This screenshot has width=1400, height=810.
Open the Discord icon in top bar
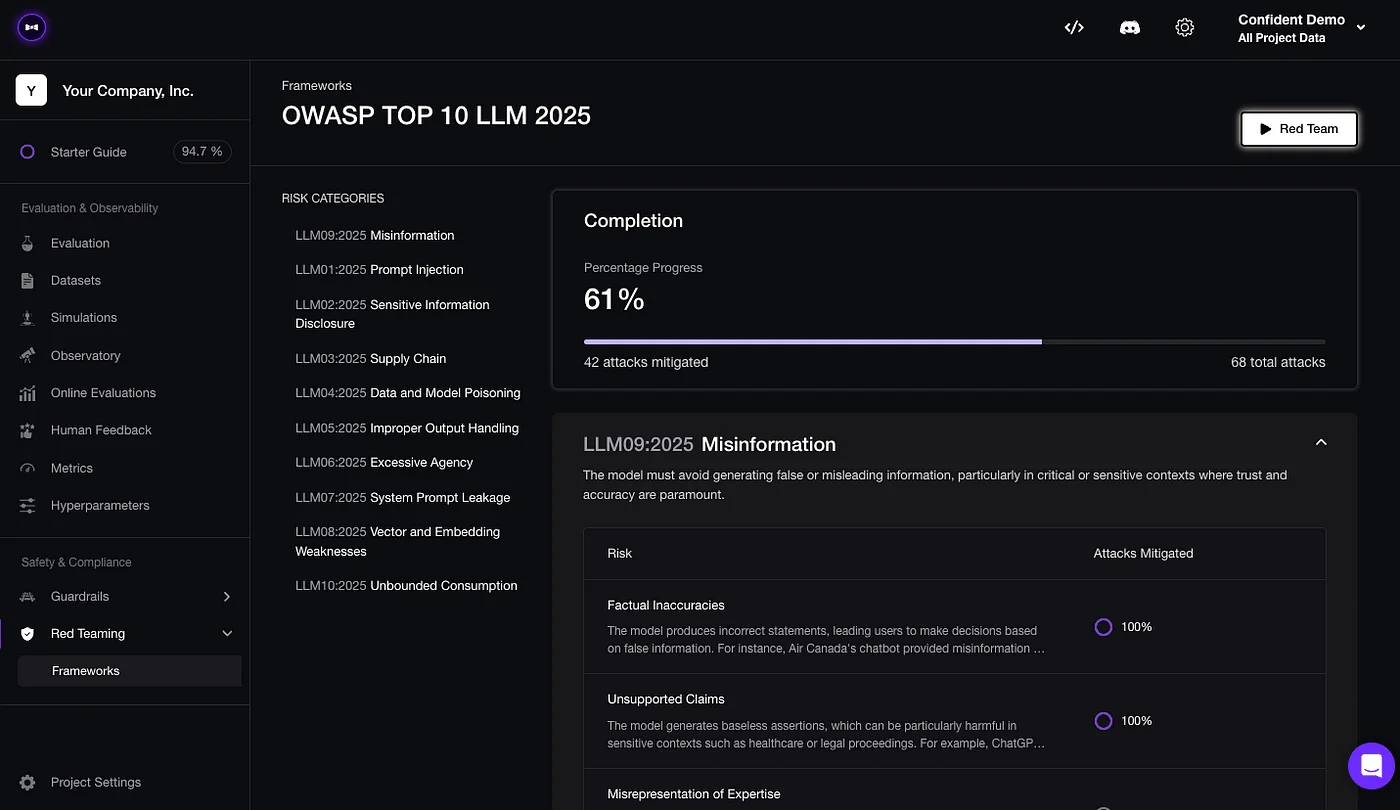[1129, 27]
